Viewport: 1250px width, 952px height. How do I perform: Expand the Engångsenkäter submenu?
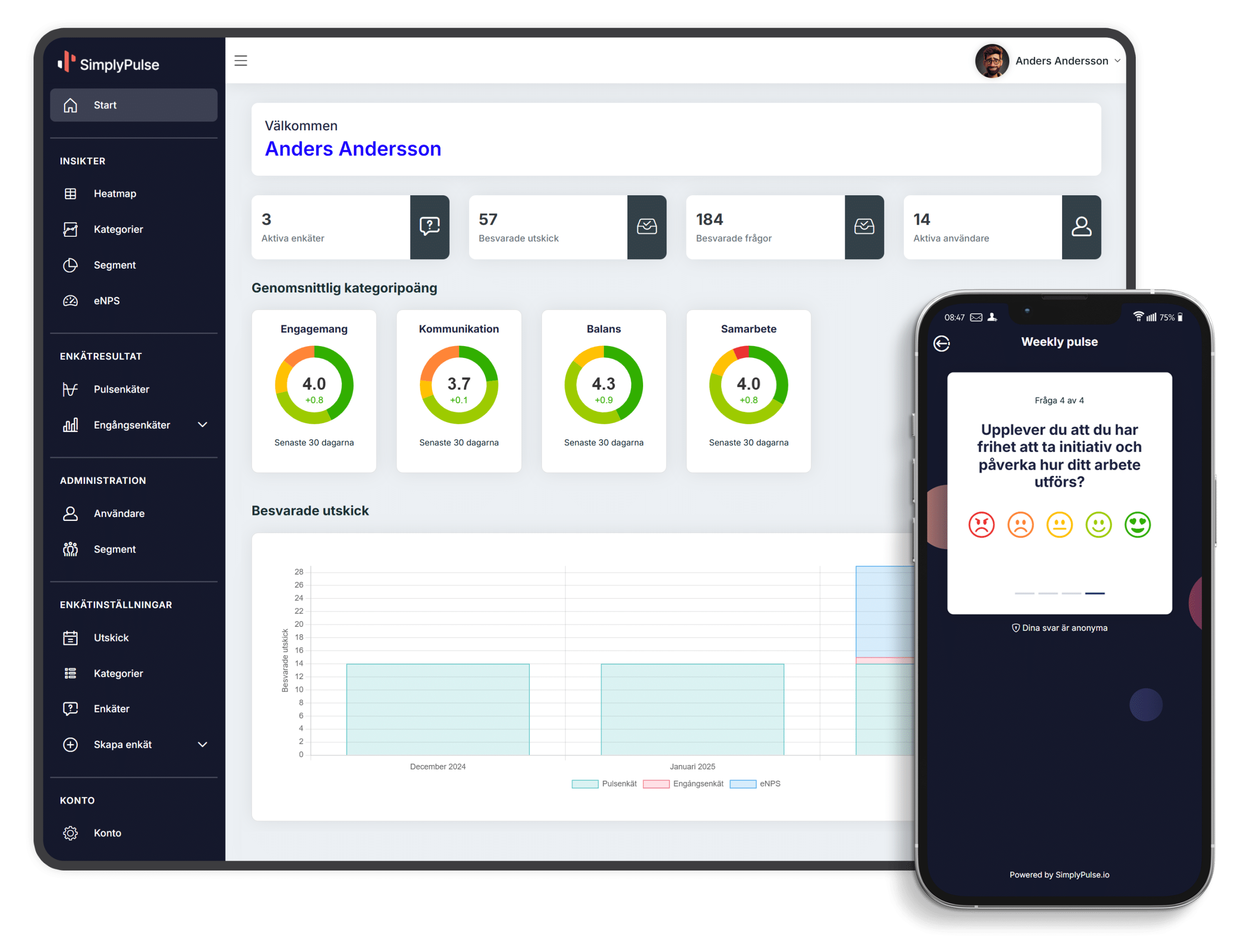click(x=202, y=425)
